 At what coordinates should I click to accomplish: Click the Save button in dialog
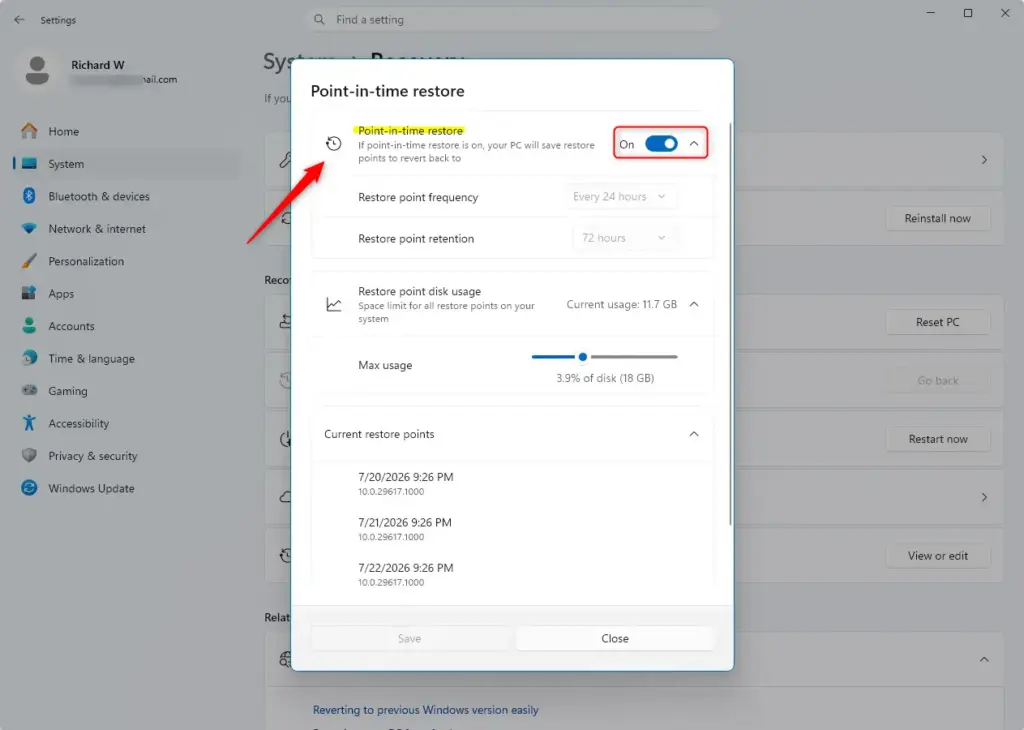pos(409,638)
